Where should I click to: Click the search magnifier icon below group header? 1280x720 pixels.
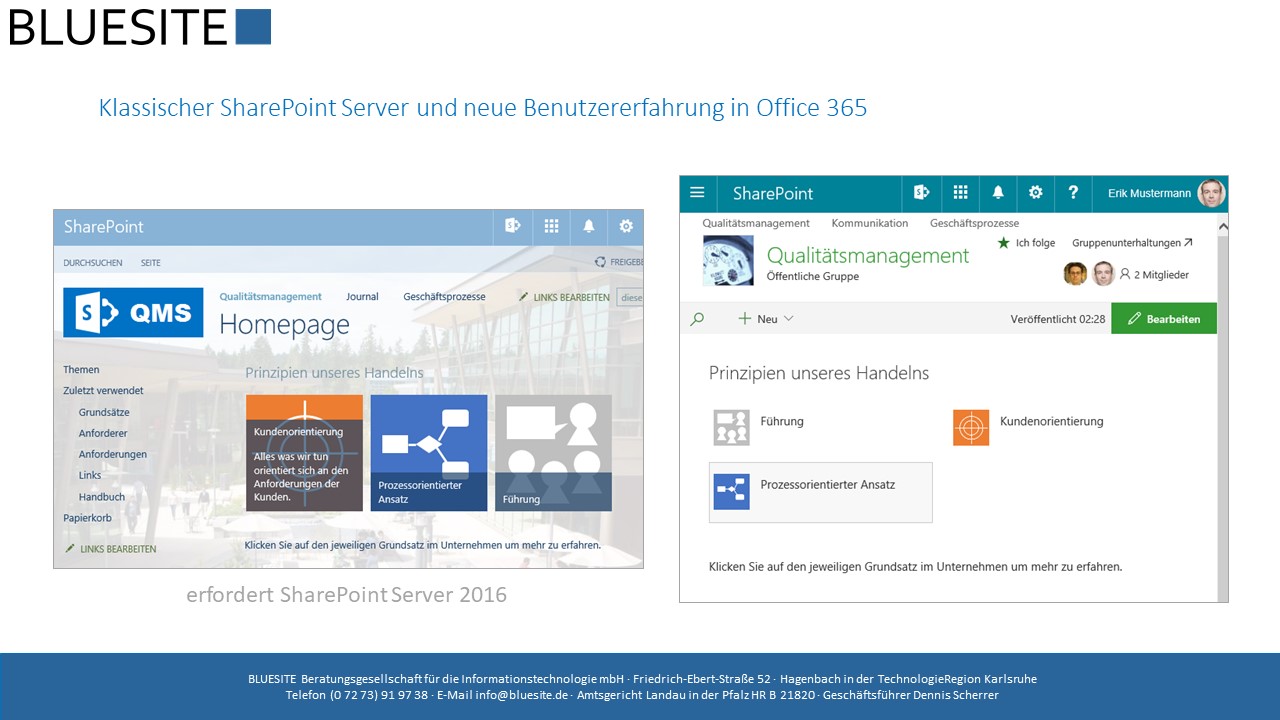697,319
